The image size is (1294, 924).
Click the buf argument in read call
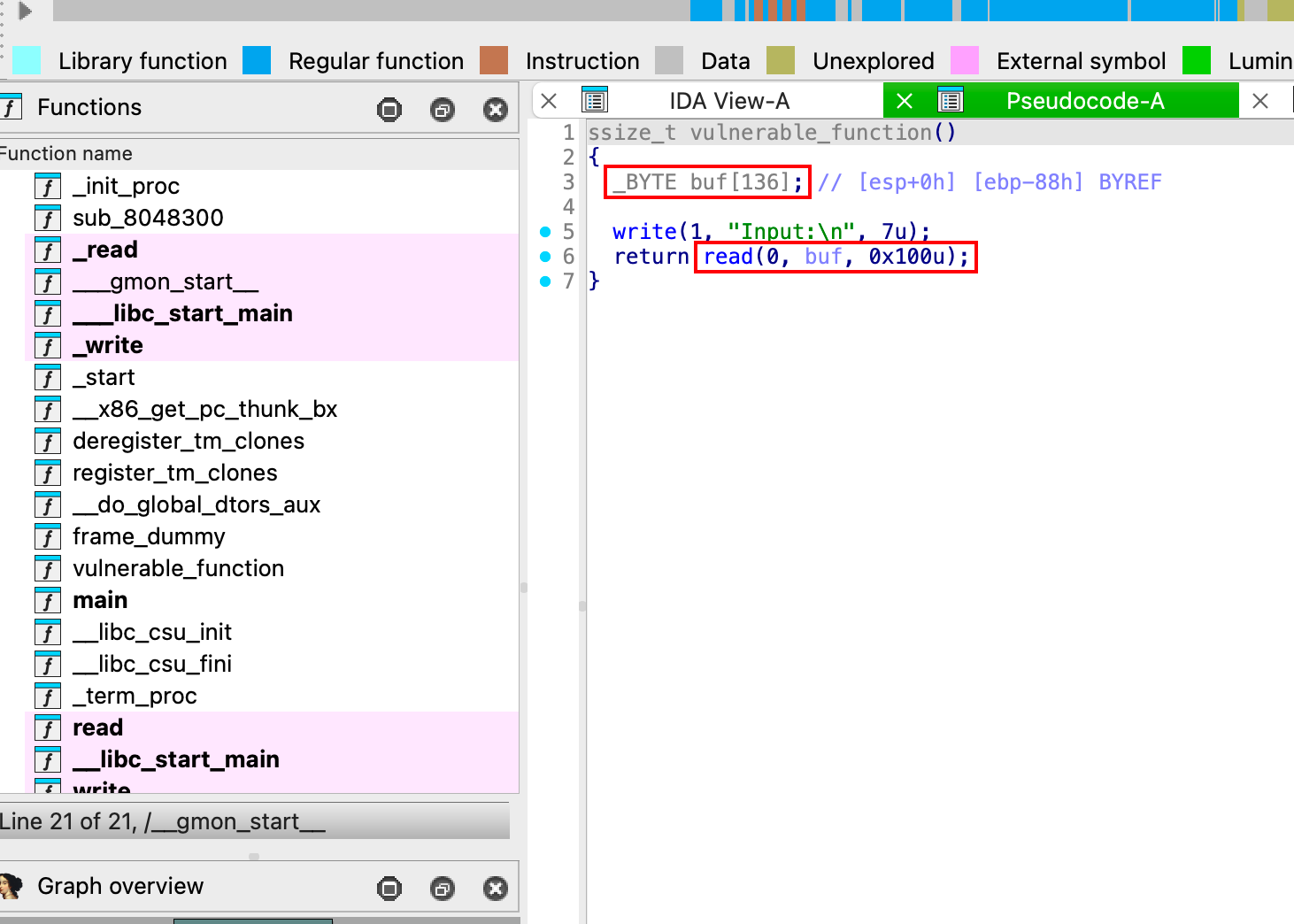(822, 257)
